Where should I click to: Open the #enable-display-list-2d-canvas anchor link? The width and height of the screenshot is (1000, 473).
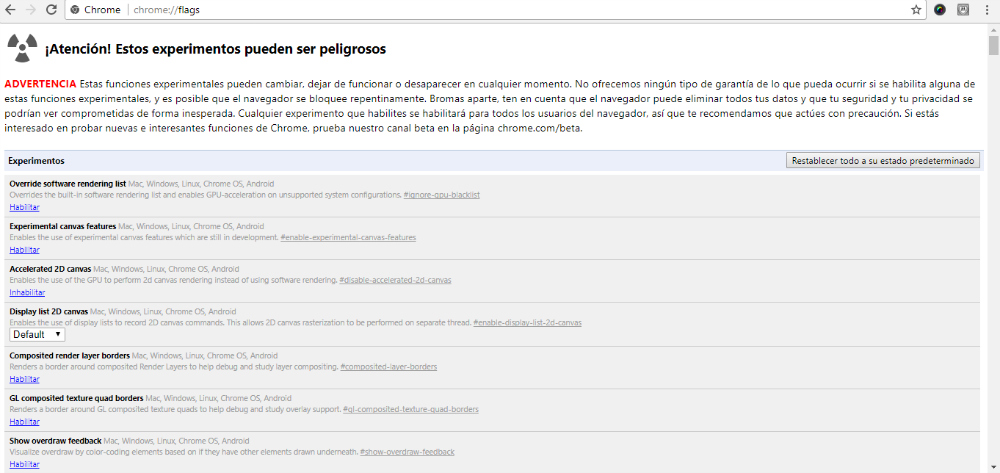click(527, 323)
